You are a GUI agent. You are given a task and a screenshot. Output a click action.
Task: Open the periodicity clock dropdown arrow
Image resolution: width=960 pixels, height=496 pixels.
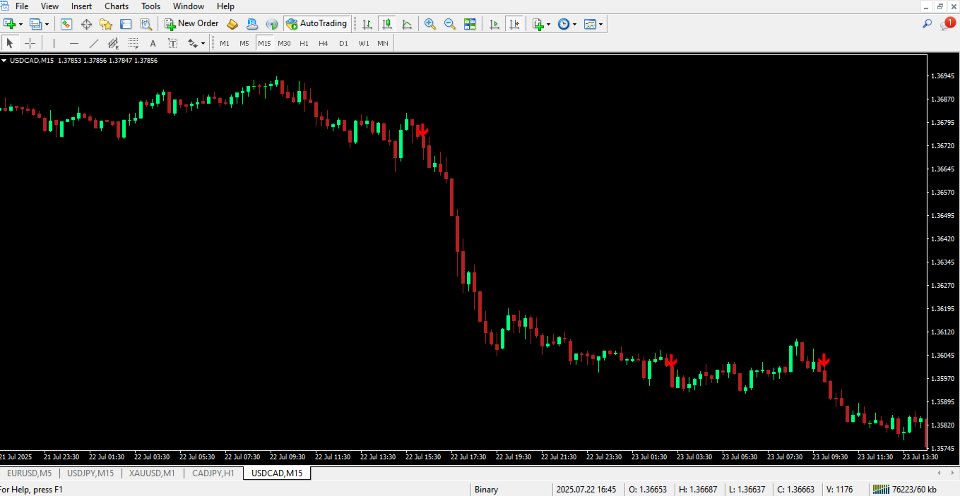pyautogui.click(x=574, y=24)
